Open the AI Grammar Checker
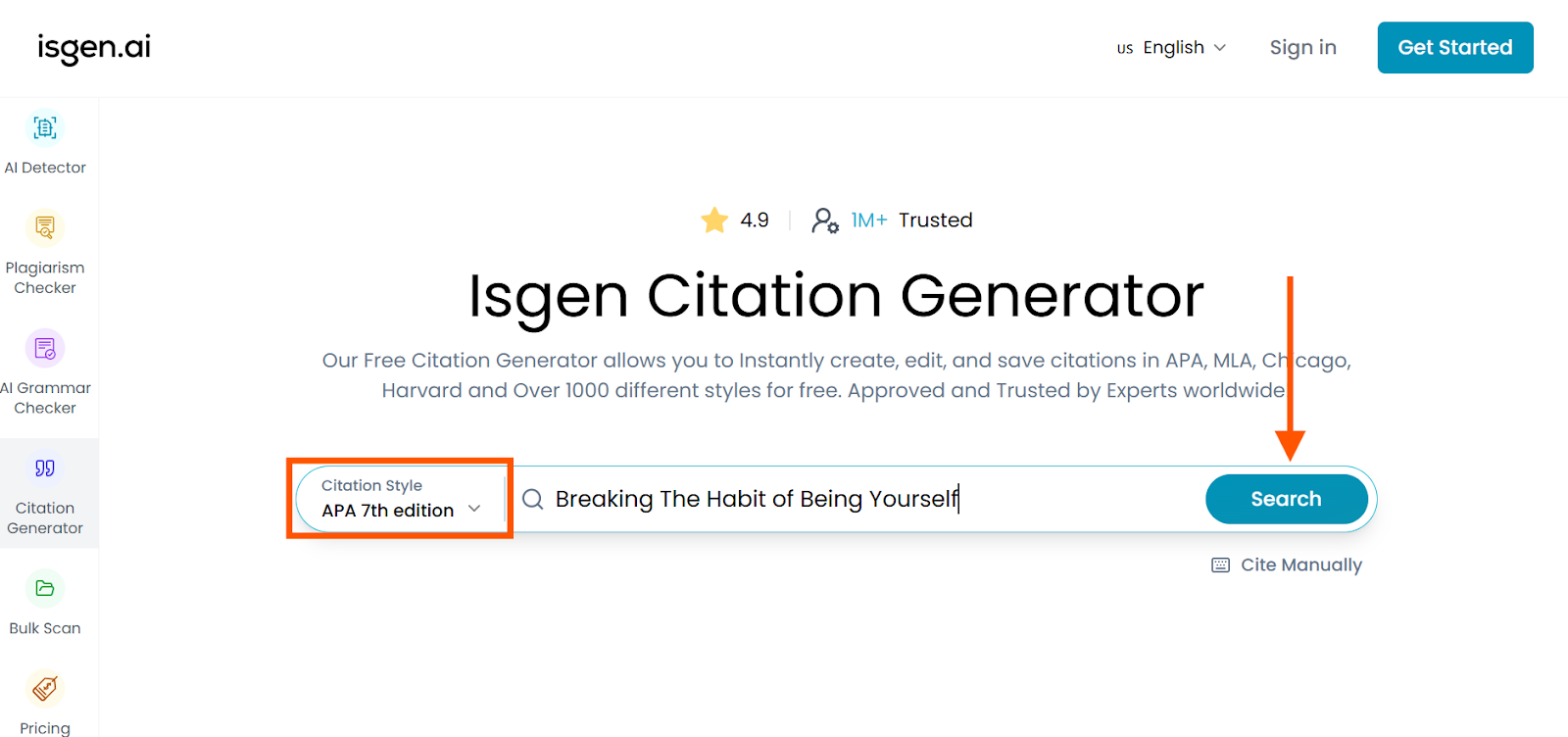The width and height of the screenshot is (1568, 737). click(45, 370)
